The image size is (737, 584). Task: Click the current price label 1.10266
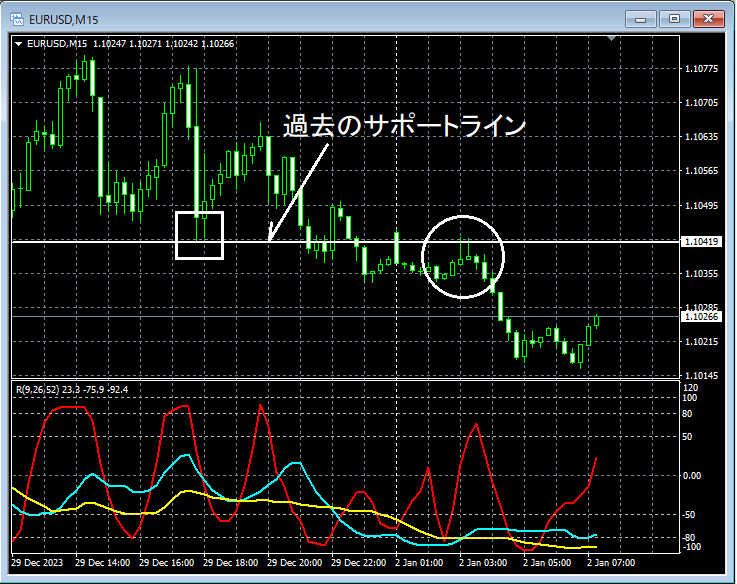701,316
